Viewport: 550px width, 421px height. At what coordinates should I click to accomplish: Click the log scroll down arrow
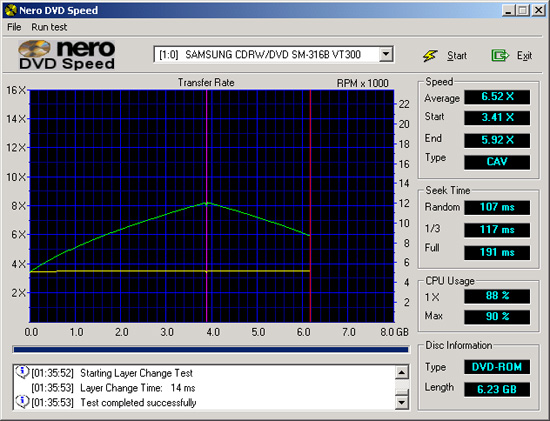[402, 402]
